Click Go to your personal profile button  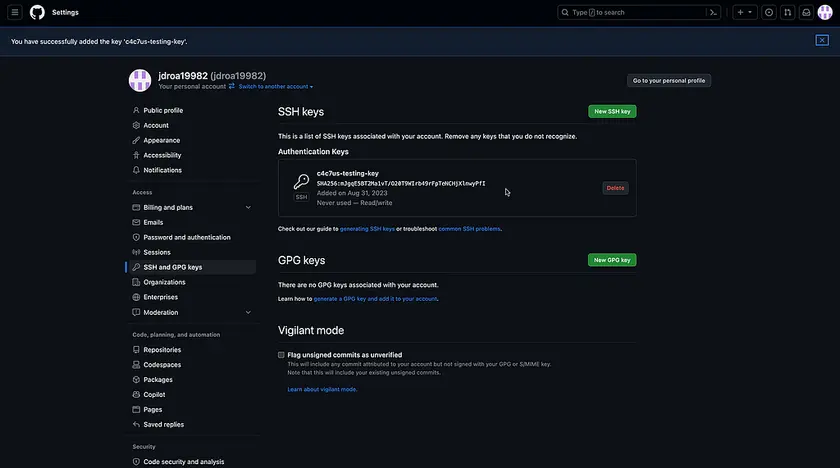[669, 80]
